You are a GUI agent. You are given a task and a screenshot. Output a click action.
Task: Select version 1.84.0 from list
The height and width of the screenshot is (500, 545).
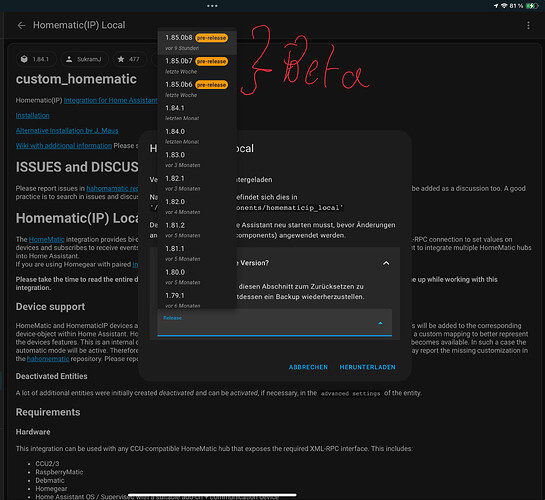point(197,136)
